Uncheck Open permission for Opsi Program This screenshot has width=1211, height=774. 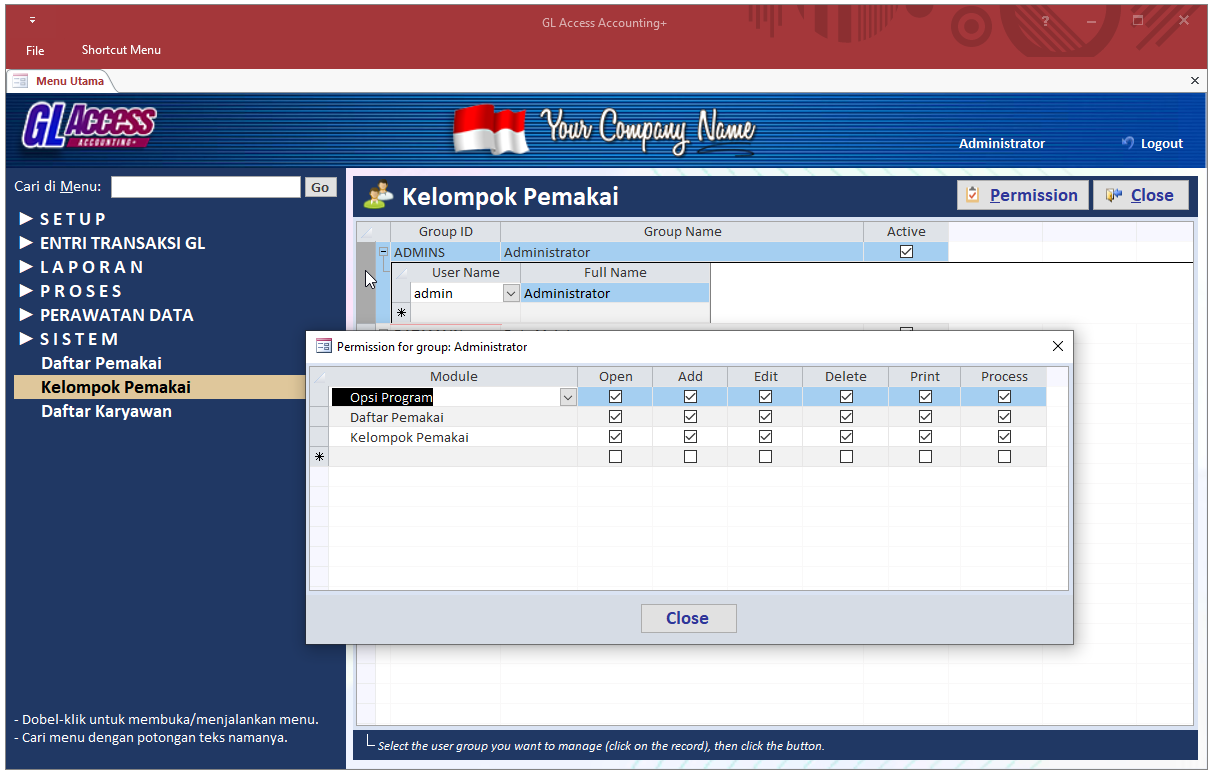click(615, 397)
